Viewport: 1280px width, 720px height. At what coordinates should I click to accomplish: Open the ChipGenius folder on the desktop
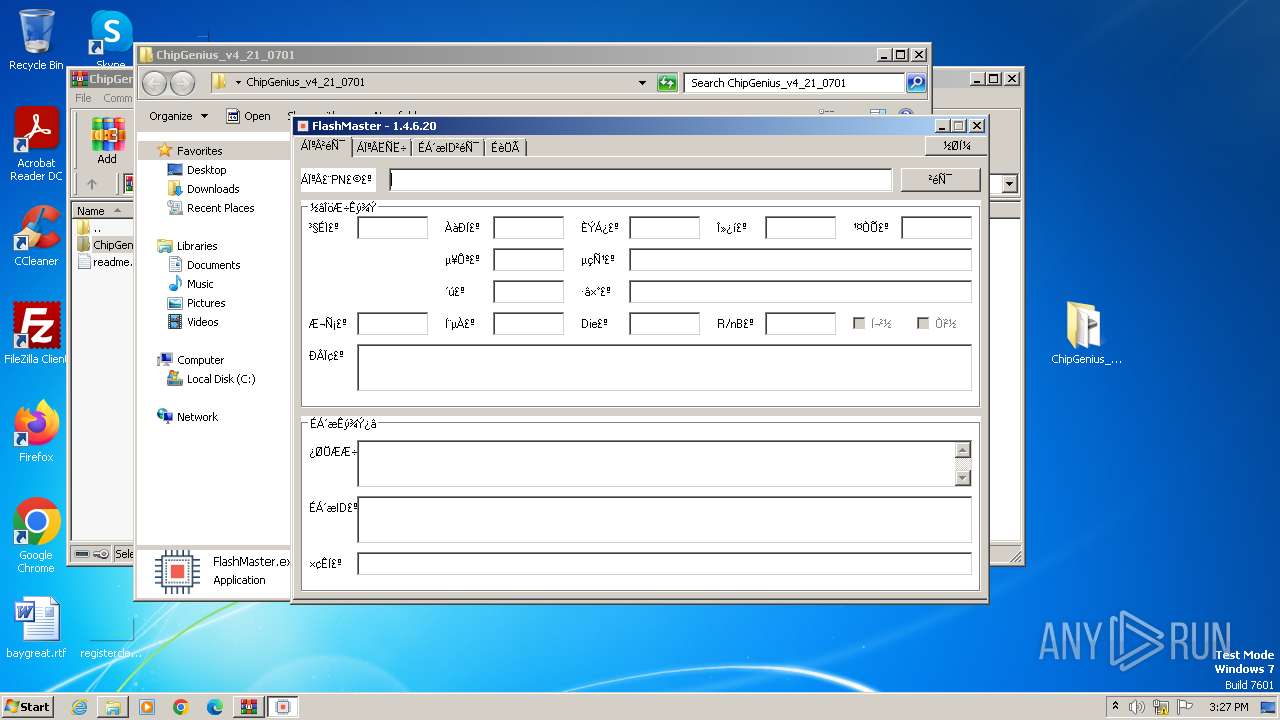[1086, 333]
